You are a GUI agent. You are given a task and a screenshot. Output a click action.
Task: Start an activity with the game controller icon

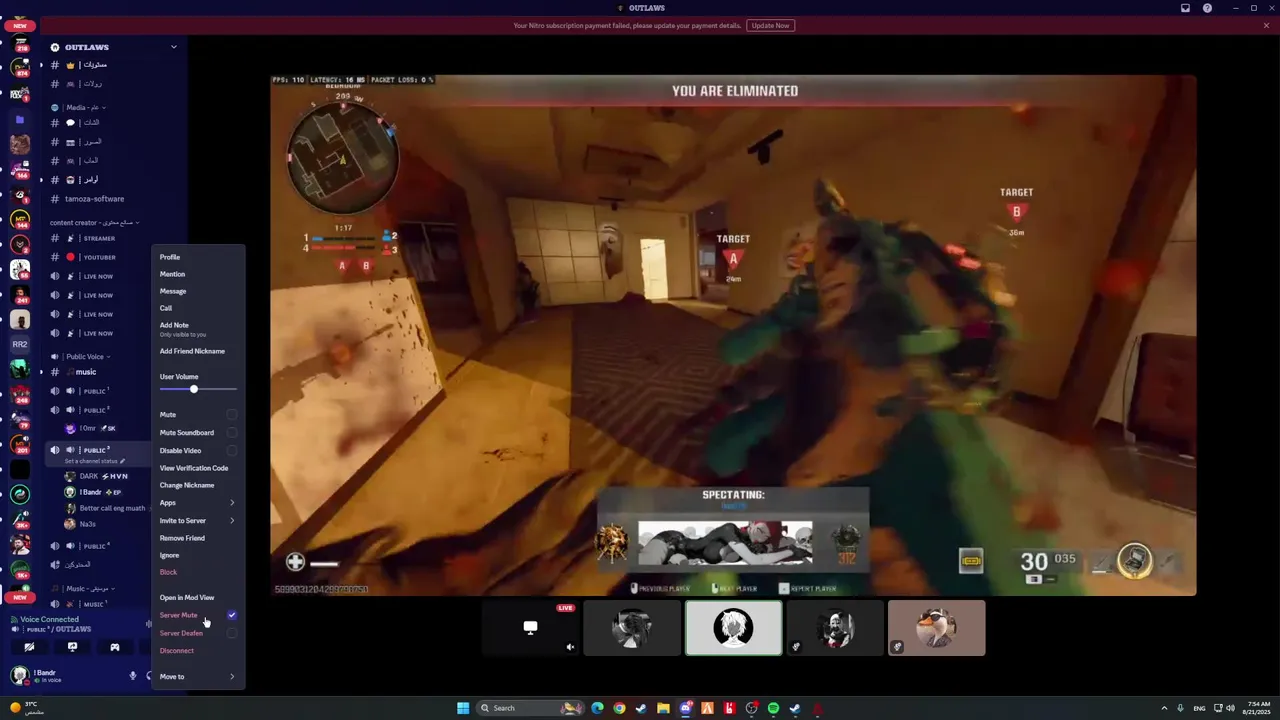(x=115, y=647)
